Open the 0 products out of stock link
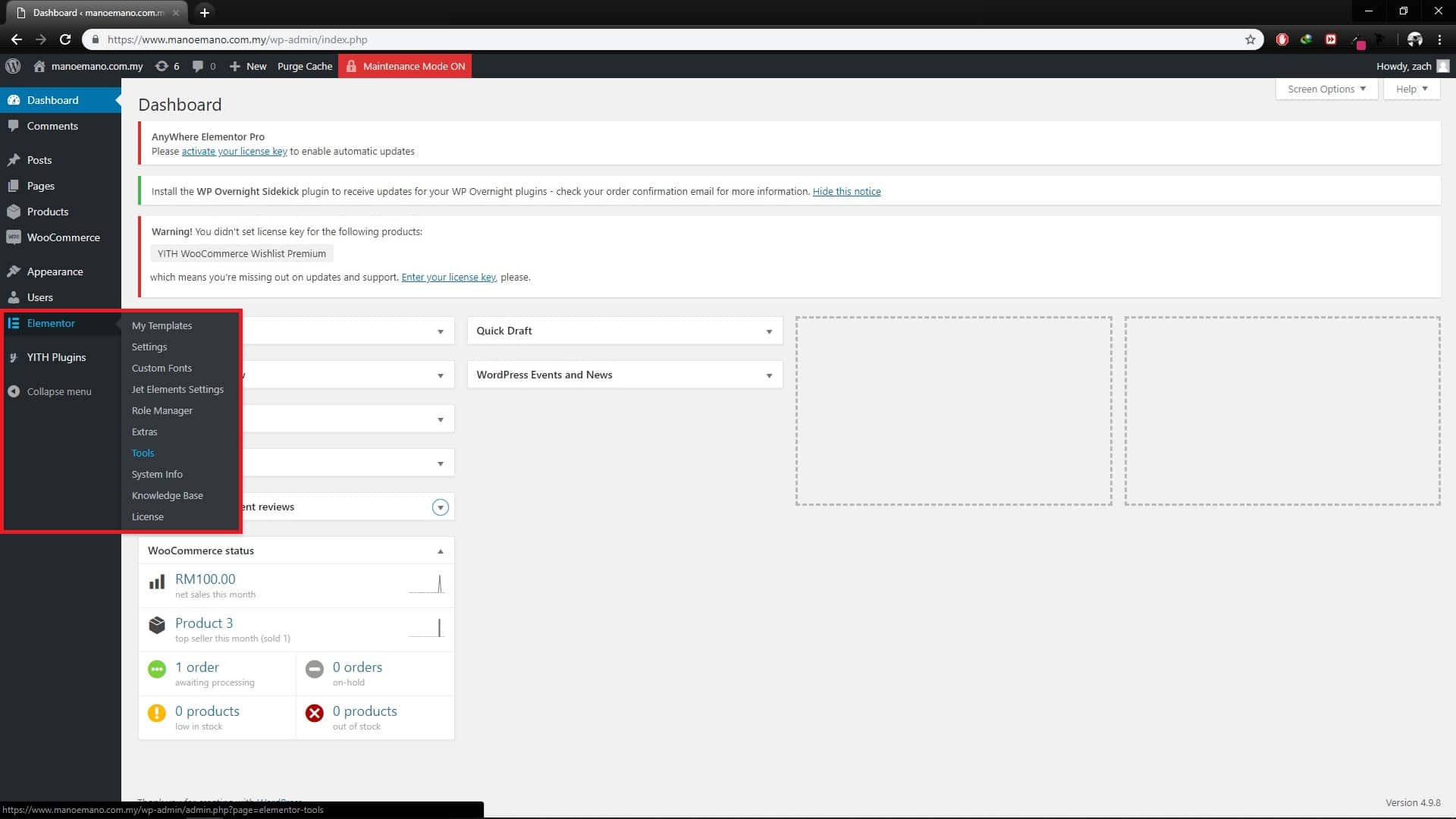This screenshot has width=1456, height=819. tap(365, 711)
